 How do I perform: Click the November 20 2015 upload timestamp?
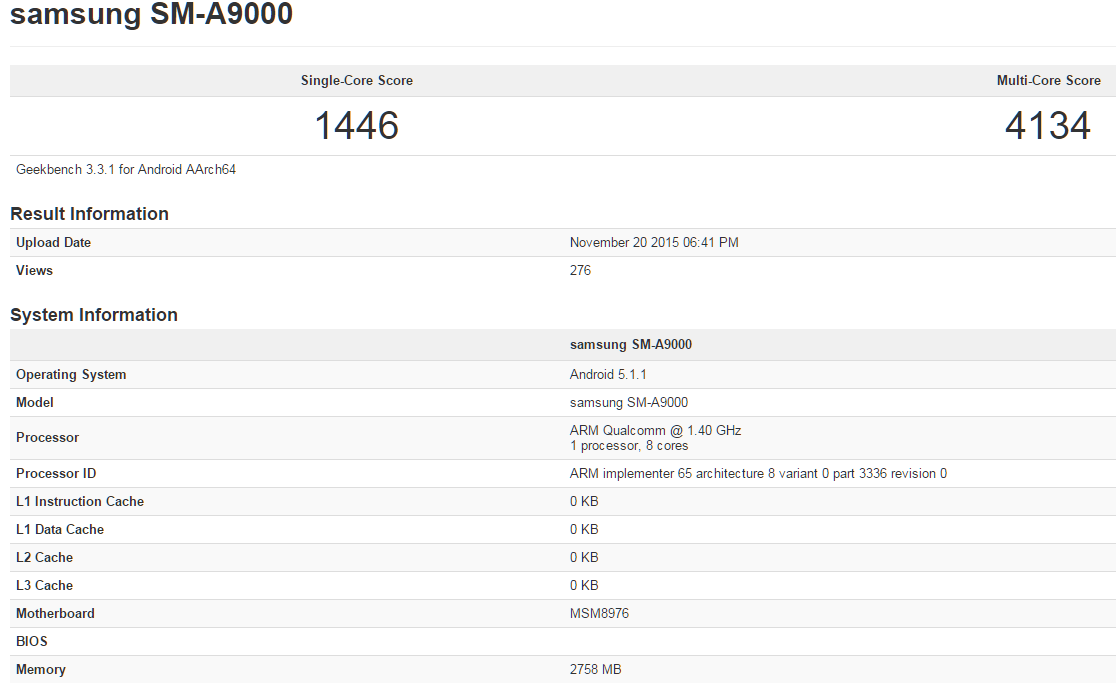point(652,242)
